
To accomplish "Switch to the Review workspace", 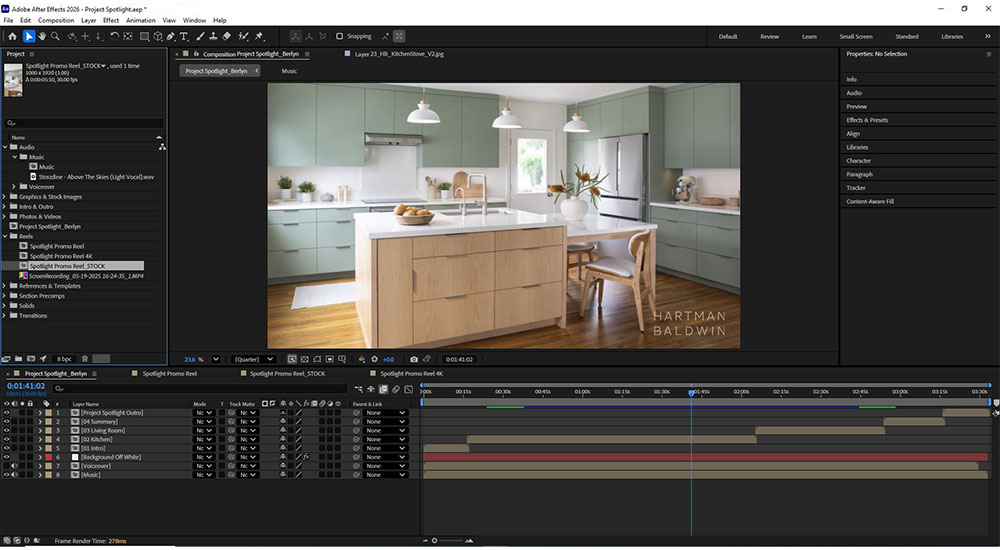I will (770, 36).
